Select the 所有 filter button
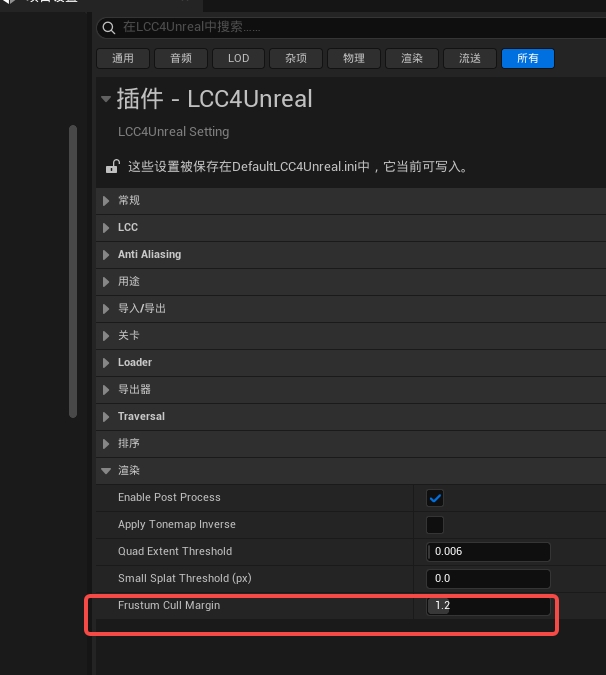The height and width of the screenshot is (675, 606). coord(528,59)
